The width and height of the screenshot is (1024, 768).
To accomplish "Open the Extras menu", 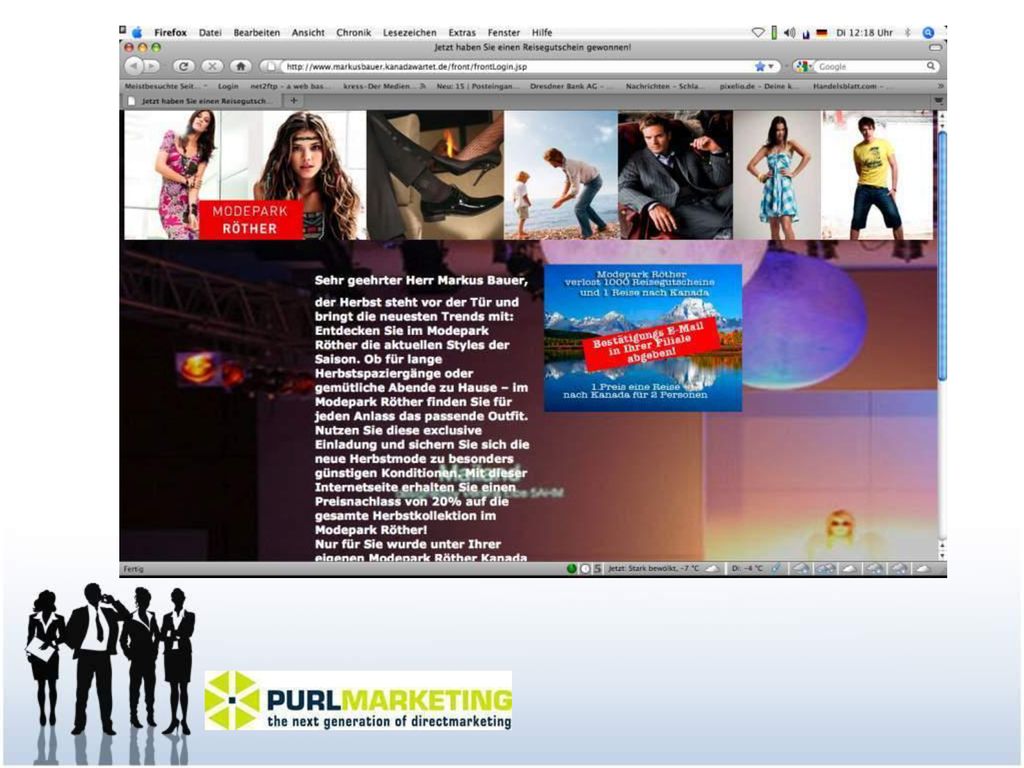I will pyautogui.click(x=462, y=32).
